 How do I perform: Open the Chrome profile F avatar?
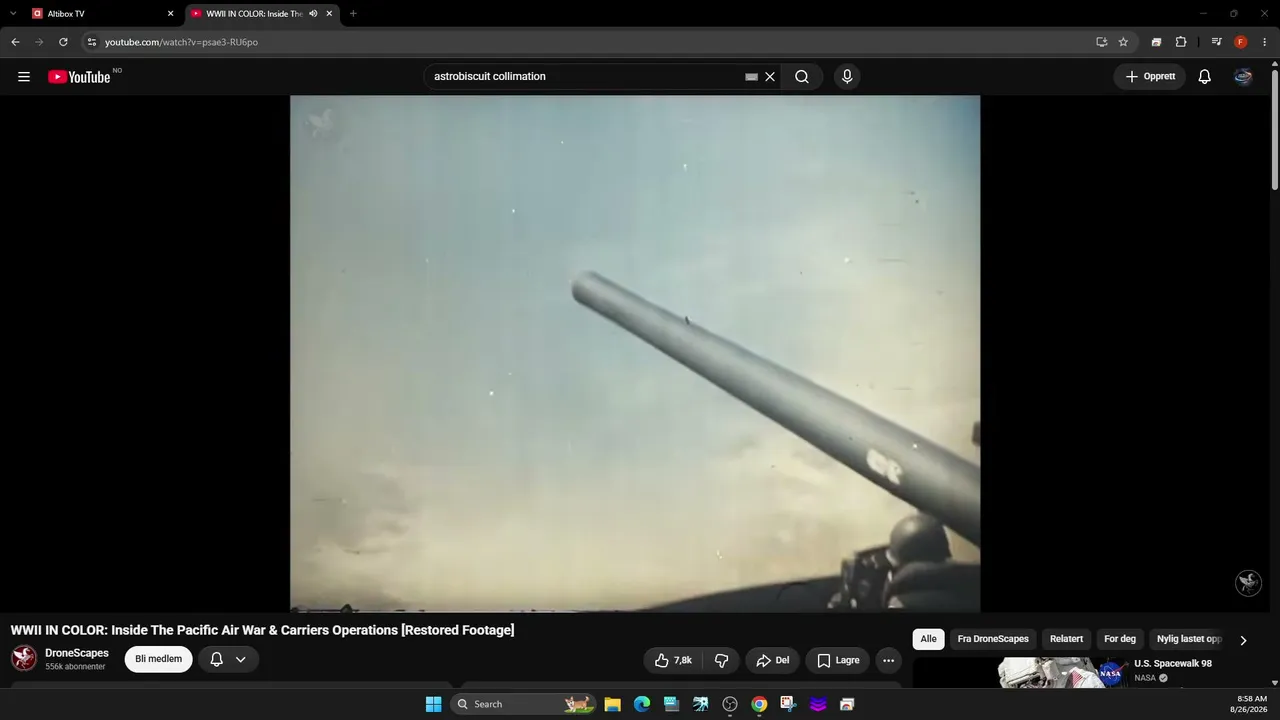tap(1241, 42)
